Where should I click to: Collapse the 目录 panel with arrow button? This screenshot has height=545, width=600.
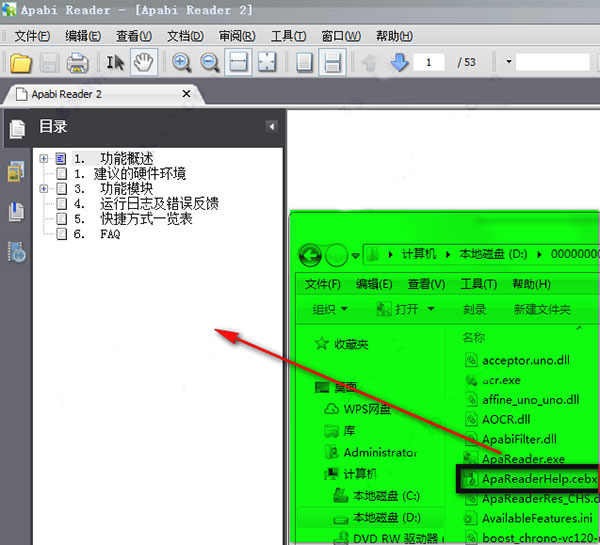271,127
